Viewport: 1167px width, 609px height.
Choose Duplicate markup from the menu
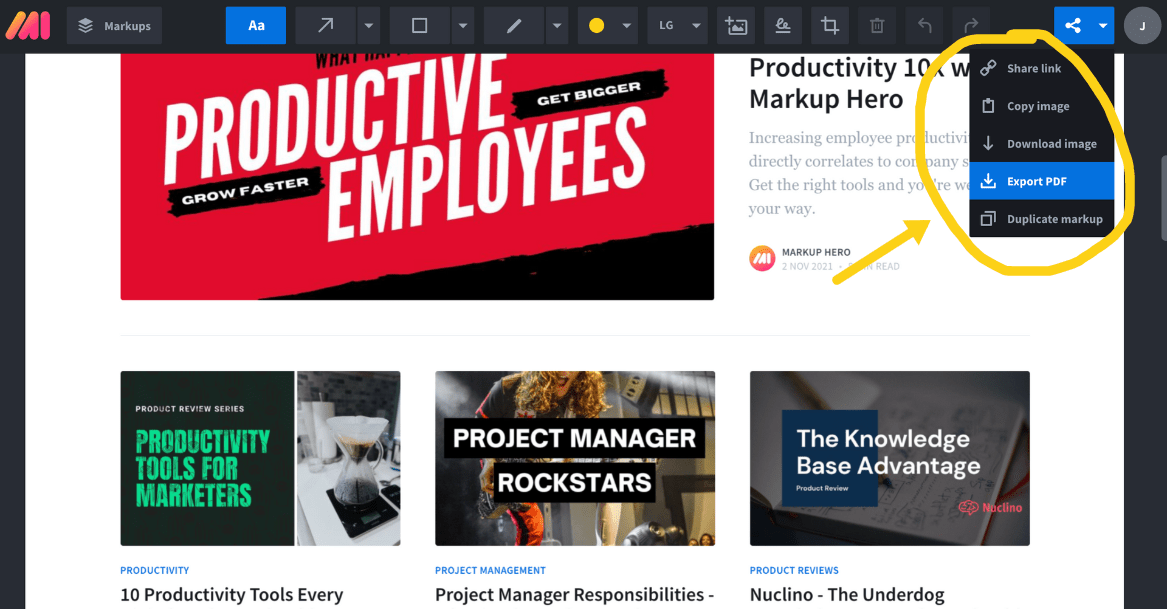pos(1041,219)
